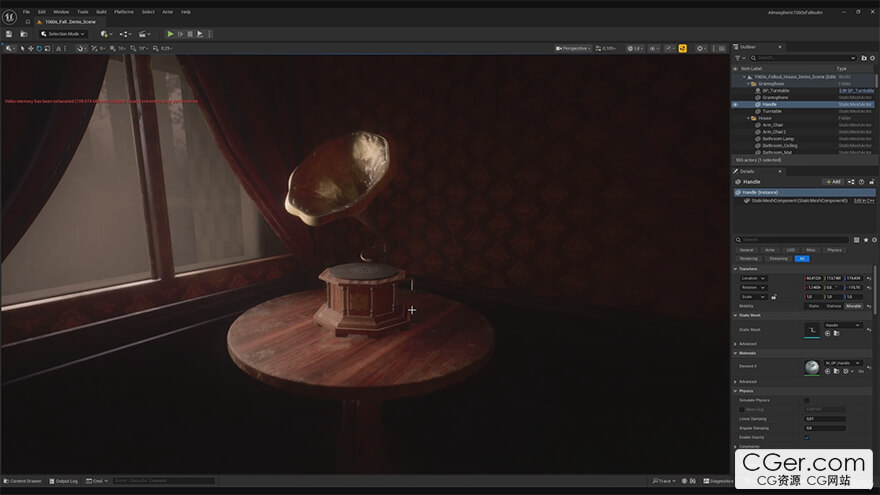Toggle the Simulate Physics checkbox
This screenshot has height=495, width=880.
click(807, 400)
